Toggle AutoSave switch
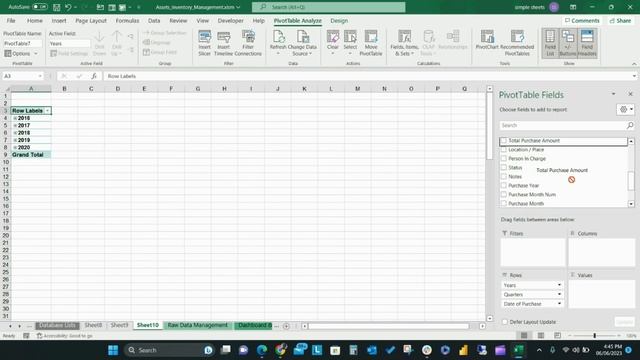 click(x=40, y=7)
